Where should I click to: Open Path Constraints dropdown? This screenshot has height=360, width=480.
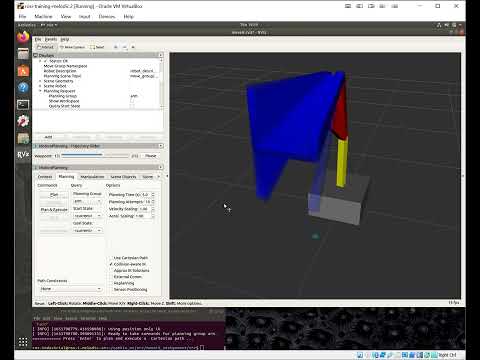(70, 289)
